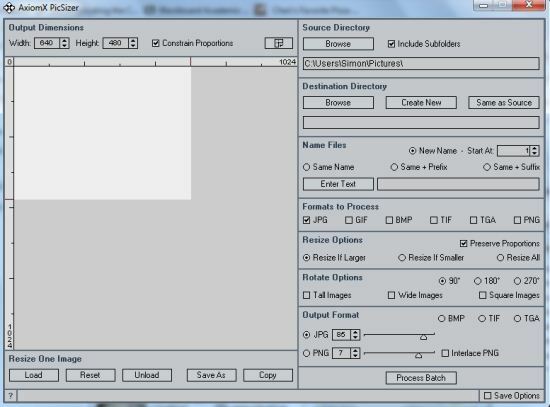Check the TIF format to process
The height and width of the screenshot is (407, 550).
(x=434, y=220)
